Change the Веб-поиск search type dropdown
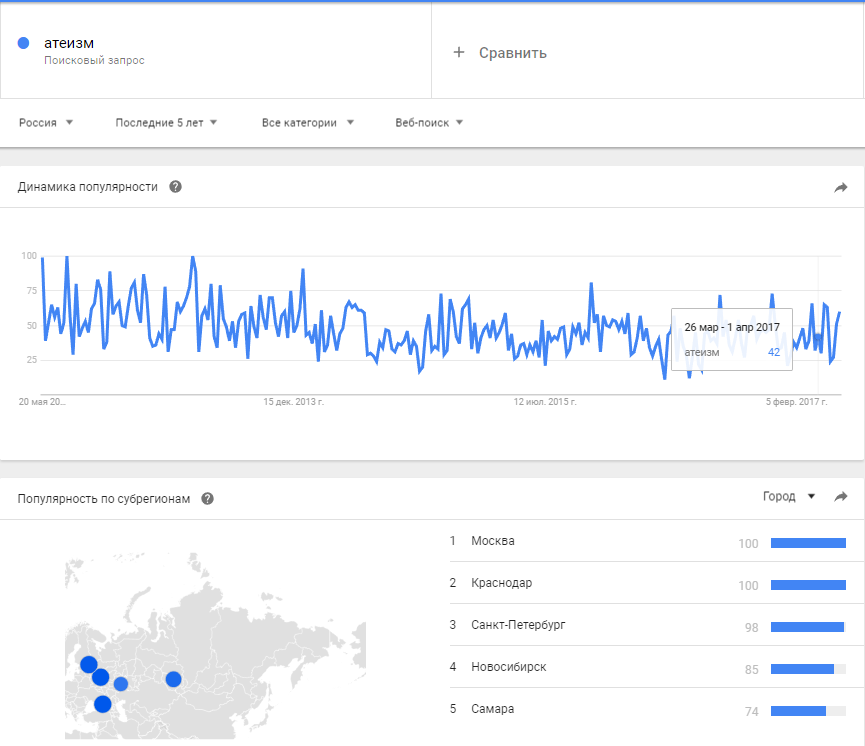This screenshot has height=746, width=865. 429,123
